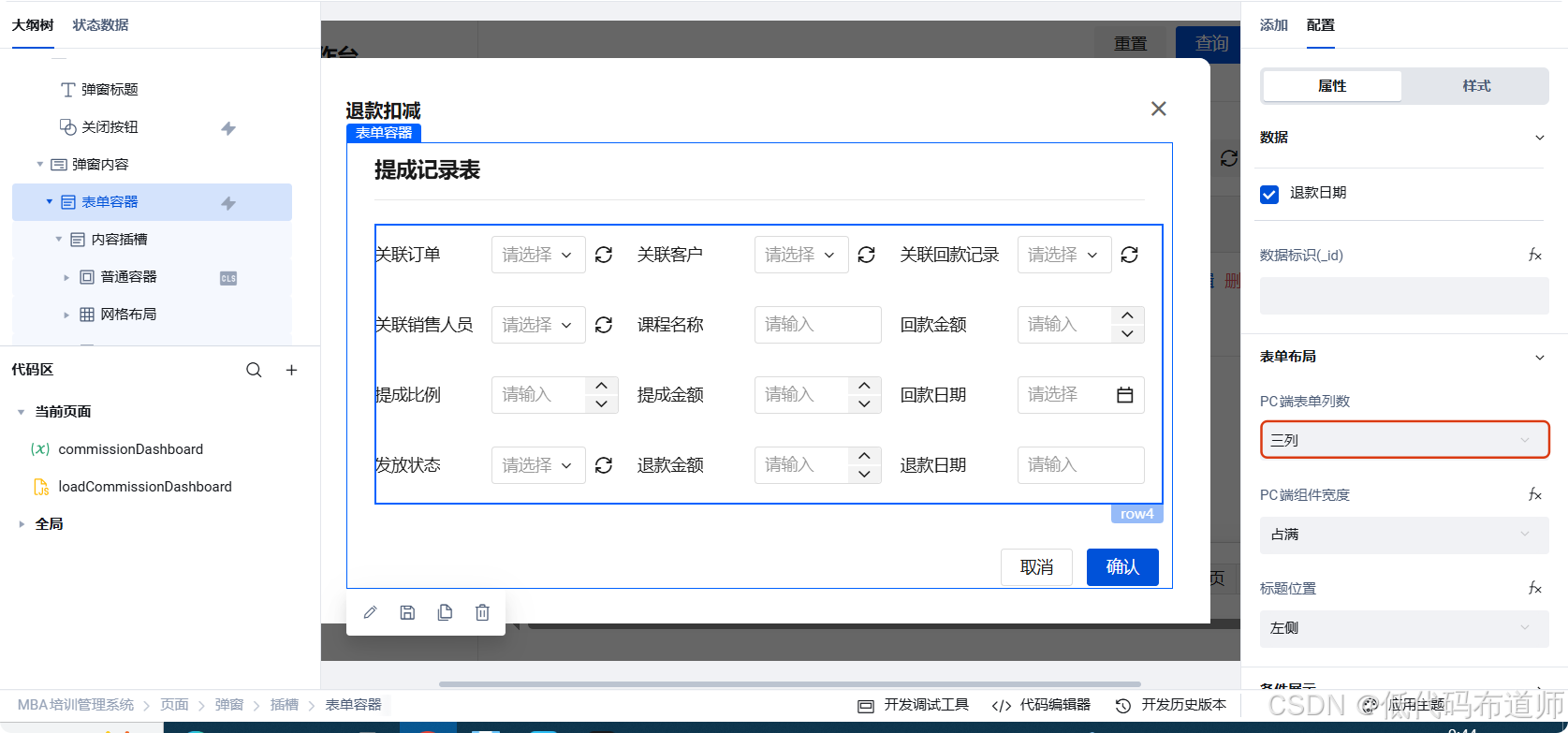Switch to 配置 tab in right panel
The height and width of the screenshot is (733, 1568).
[1321, 25]
